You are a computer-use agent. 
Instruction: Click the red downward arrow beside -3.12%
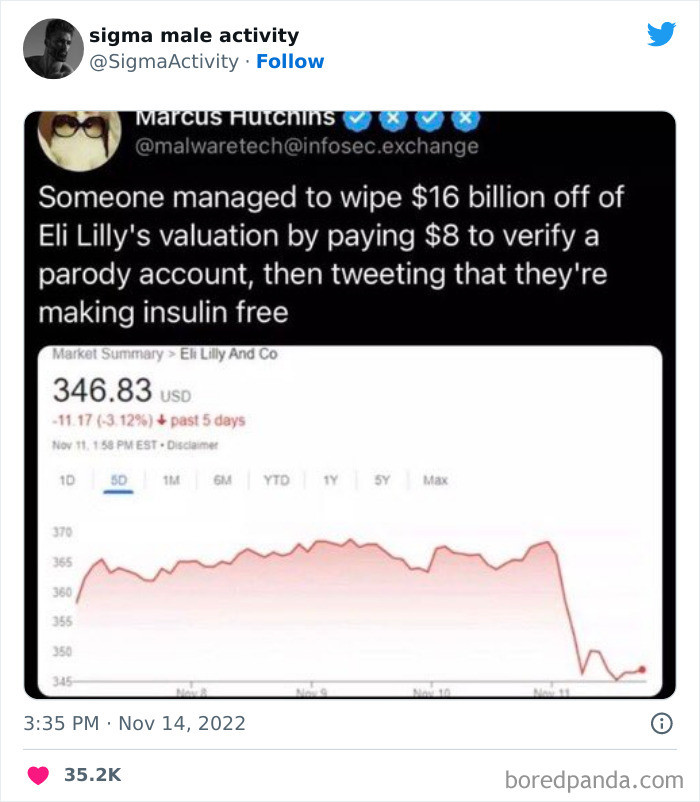click(160, 421)
